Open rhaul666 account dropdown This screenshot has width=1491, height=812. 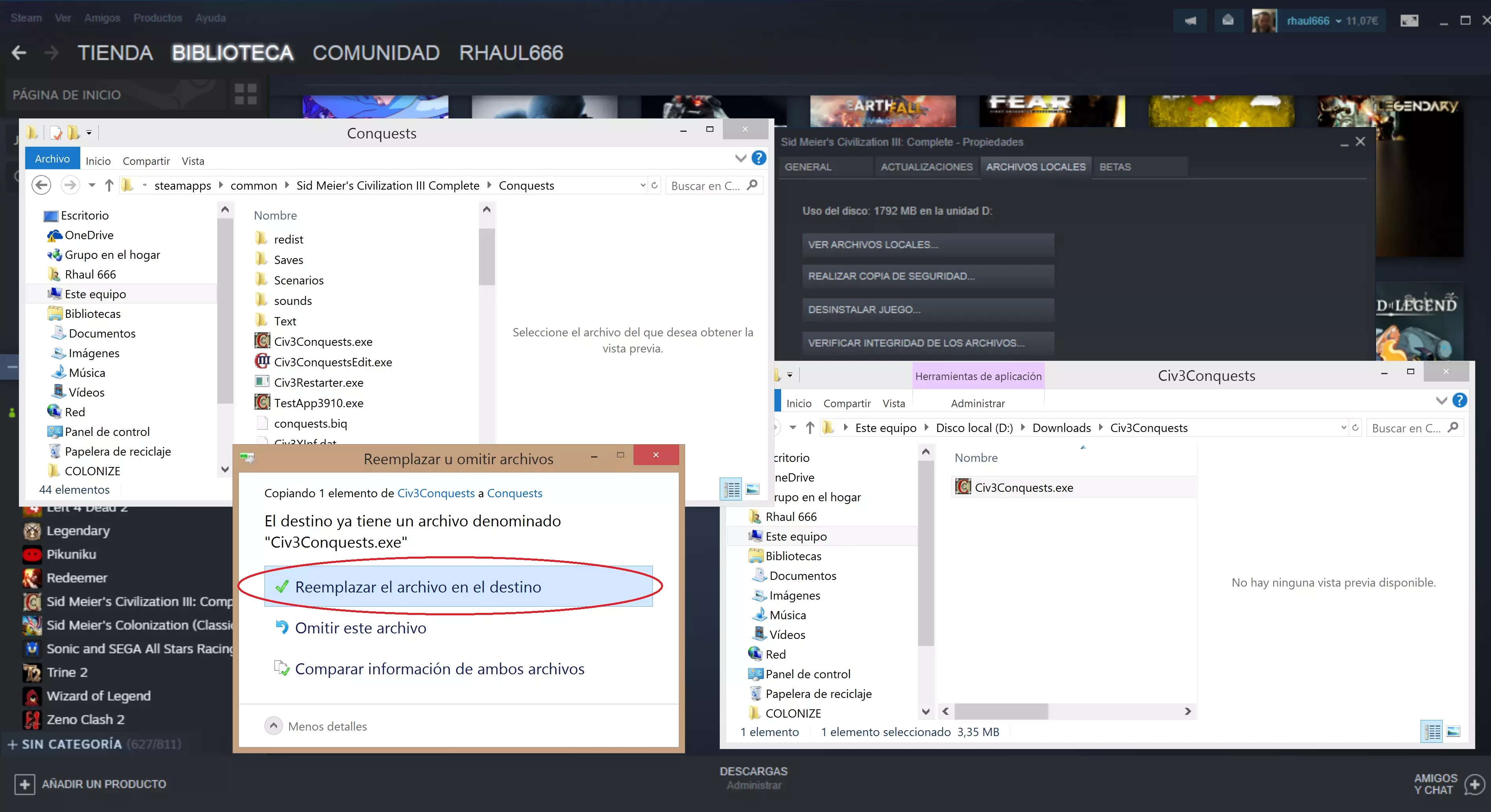point(1338,21)
